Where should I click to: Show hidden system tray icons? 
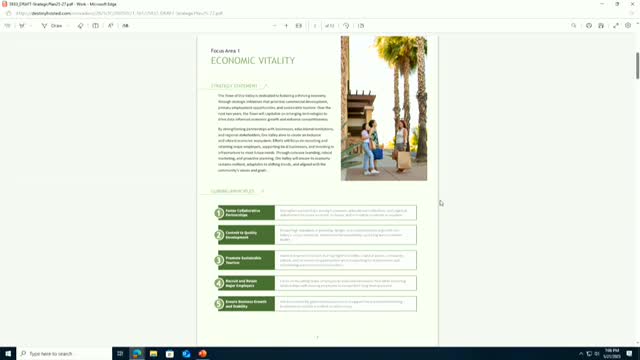[x=581, y=353]
